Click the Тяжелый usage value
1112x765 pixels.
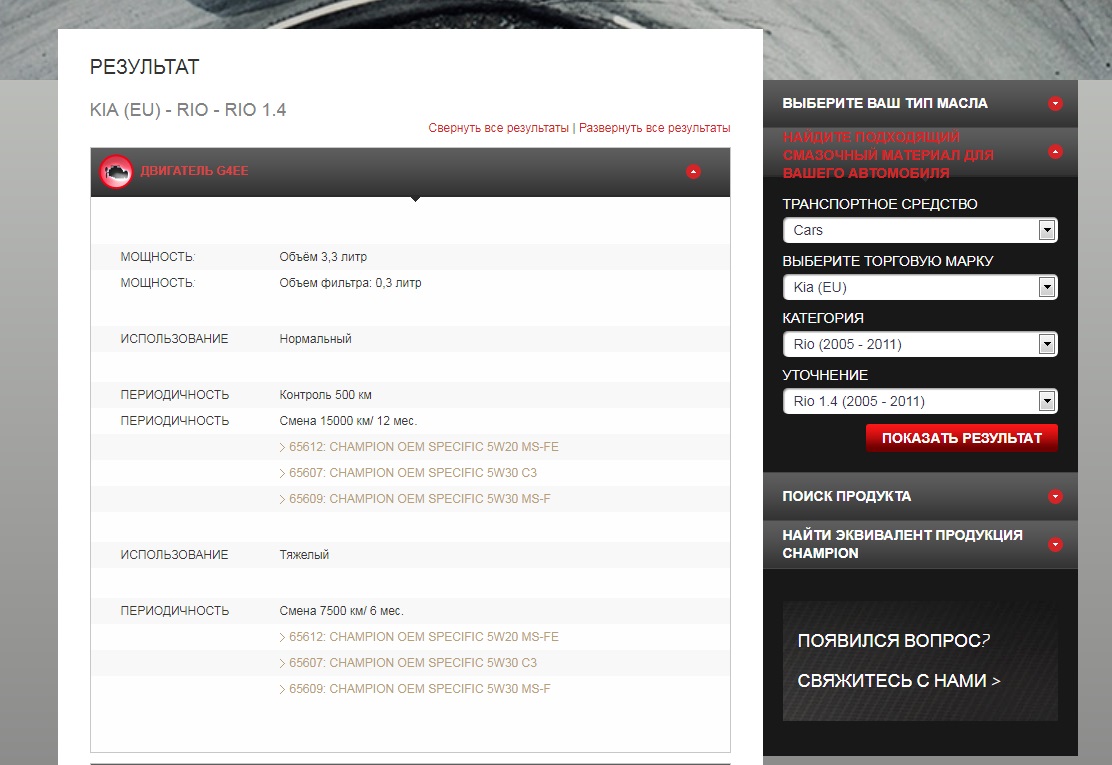[304, 555]
